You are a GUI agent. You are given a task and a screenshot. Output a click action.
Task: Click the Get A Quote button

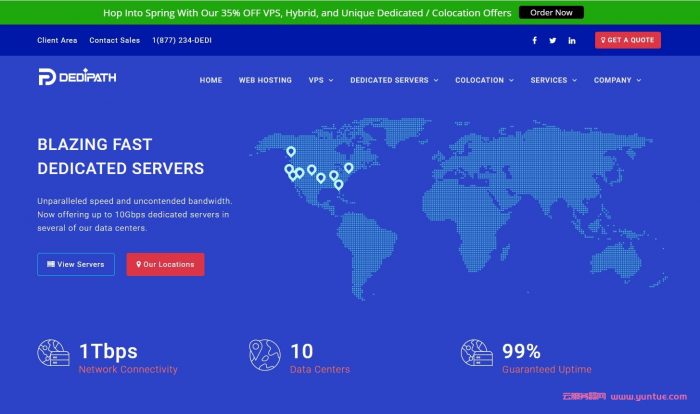click(627, 40)
